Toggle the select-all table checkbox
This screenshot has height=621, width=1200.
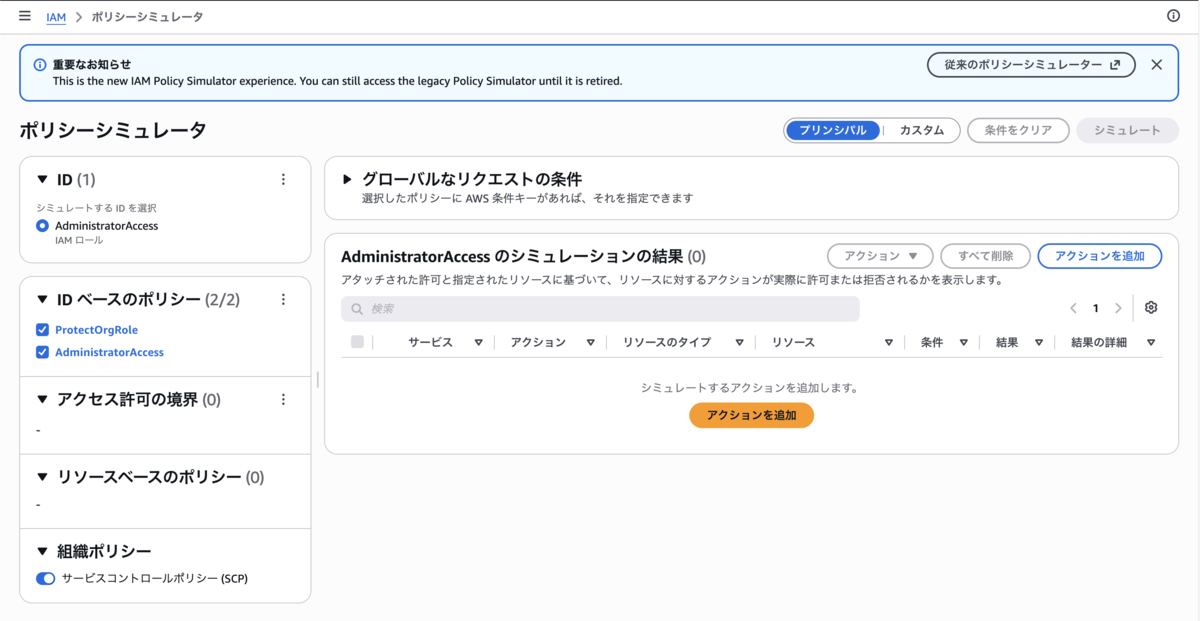click(x=358, y=342)
